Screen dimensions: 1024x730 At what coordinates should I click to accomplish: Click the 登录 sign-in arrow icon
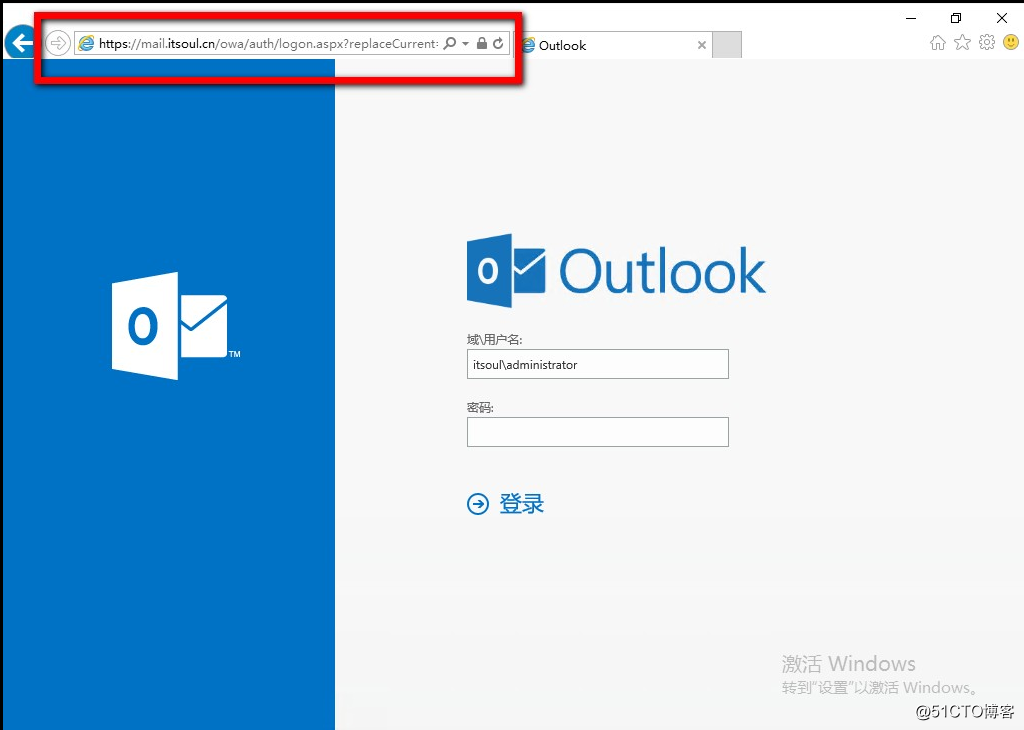point(478,504)
